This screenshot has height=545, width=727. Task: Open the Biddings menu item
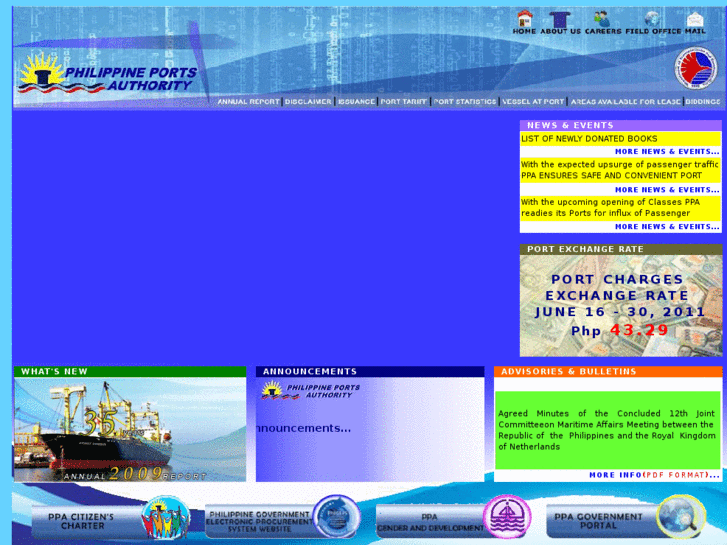pyautogui.click(x=703, y=102)
